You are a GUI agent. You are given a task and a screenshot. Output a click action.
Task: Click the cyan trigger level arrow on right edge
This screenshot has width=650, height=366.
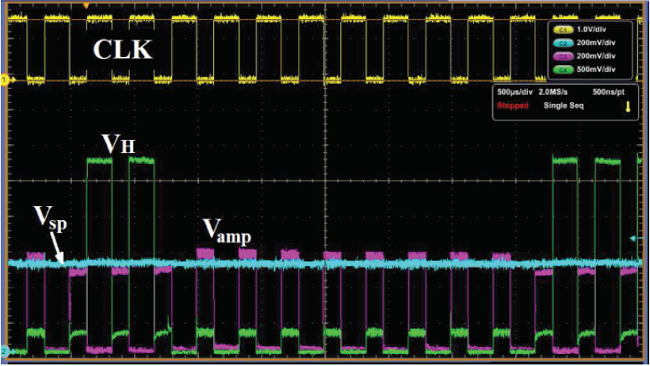click(x=634, y=238)
